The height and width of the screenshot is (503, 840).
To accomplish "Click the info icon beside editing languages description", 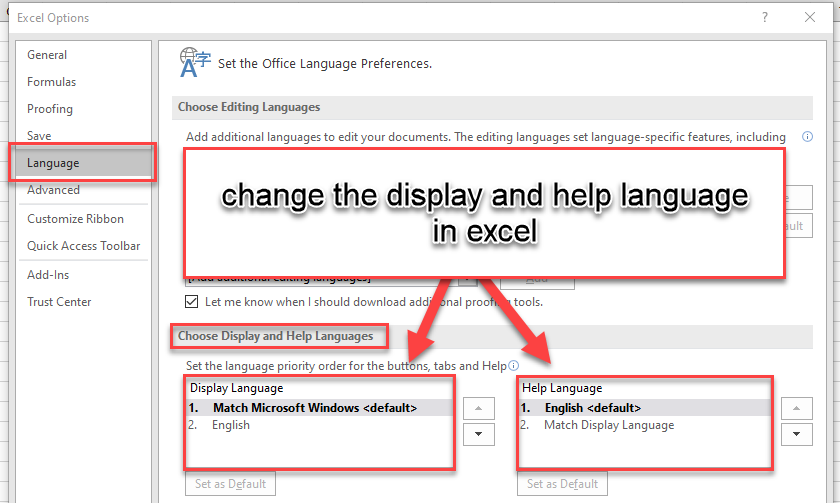I will tap(807, 137).
